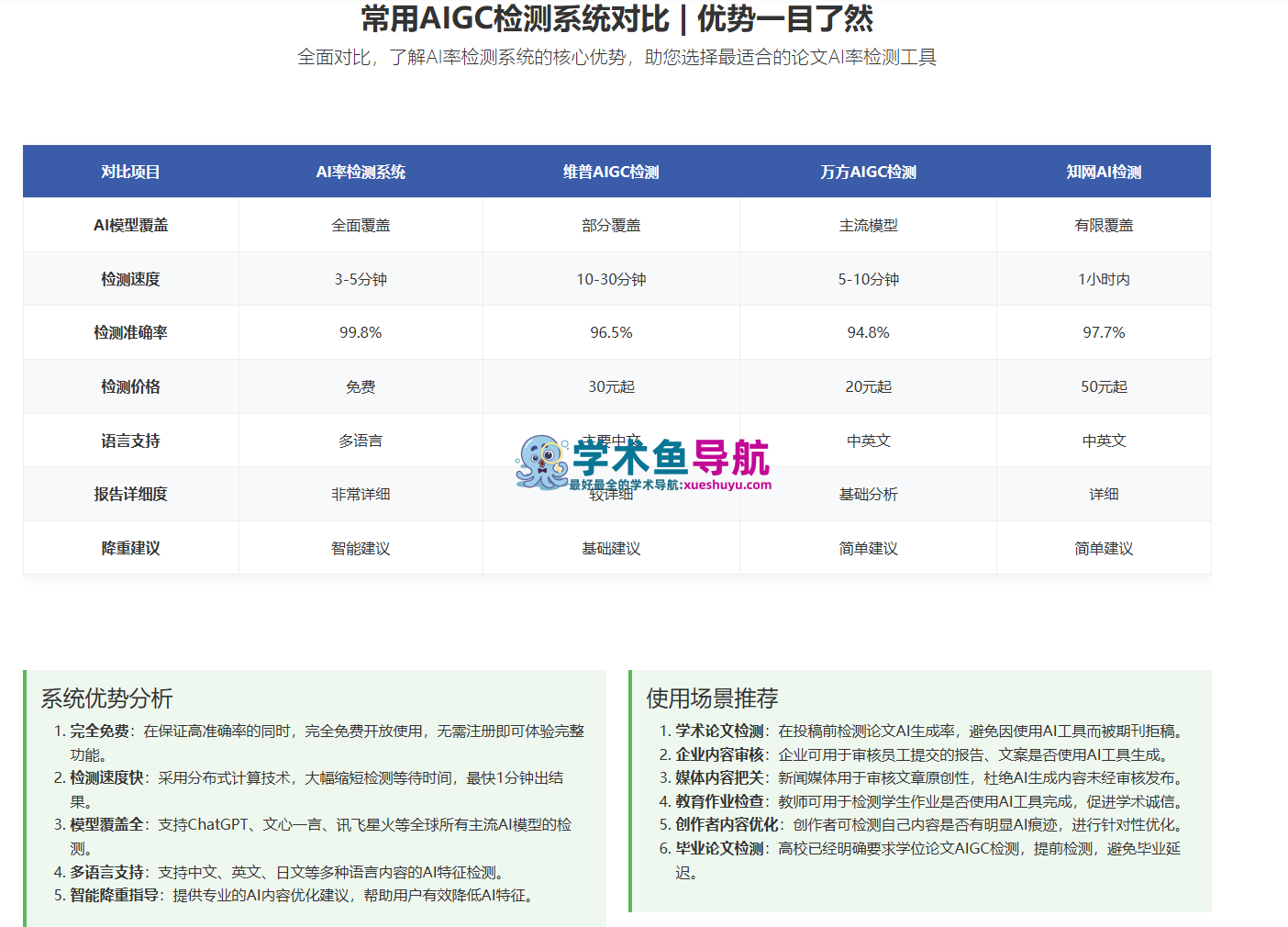Click the 50元起 price cell

click(x=1104, y=386)
